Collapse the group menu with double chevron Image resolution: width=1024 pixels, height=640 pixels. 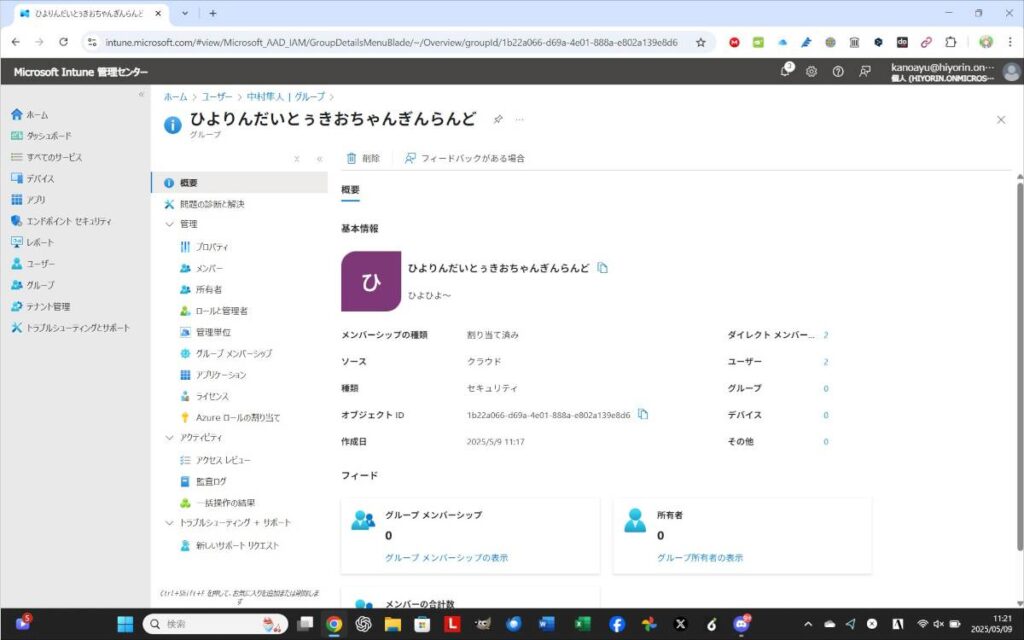pyautogui.click(x=319, y=159)
